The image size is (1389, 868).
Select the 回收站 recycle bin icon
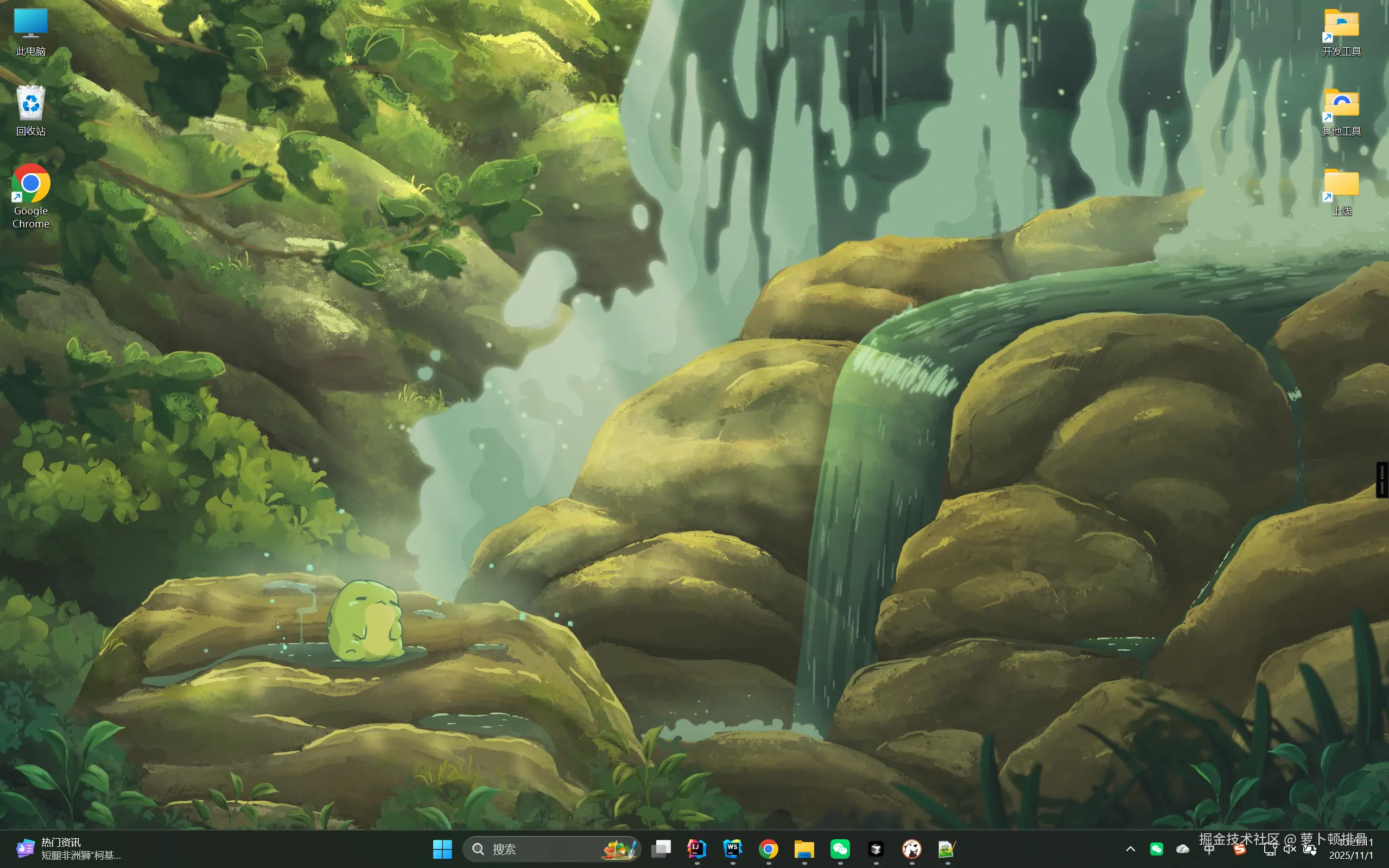coord(30,110)
